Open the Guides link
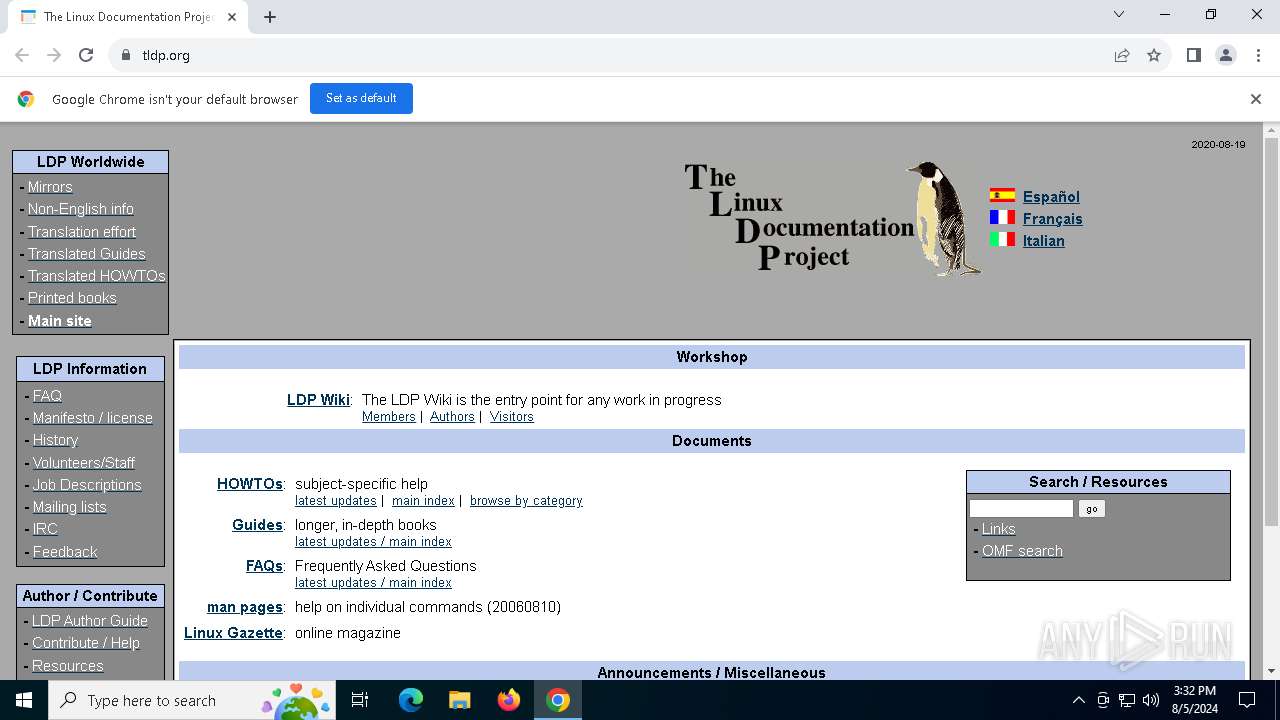Viewport: 1280px width, 720px height. tap(257, 525)
